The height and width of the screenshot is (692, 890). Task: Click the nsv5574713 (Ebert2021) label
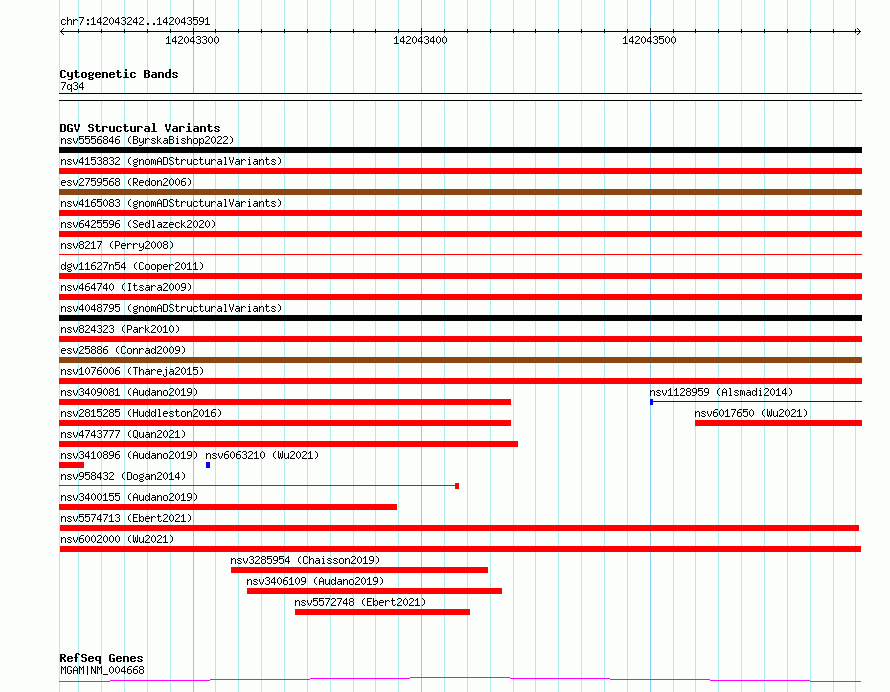(x=126, y=518)
